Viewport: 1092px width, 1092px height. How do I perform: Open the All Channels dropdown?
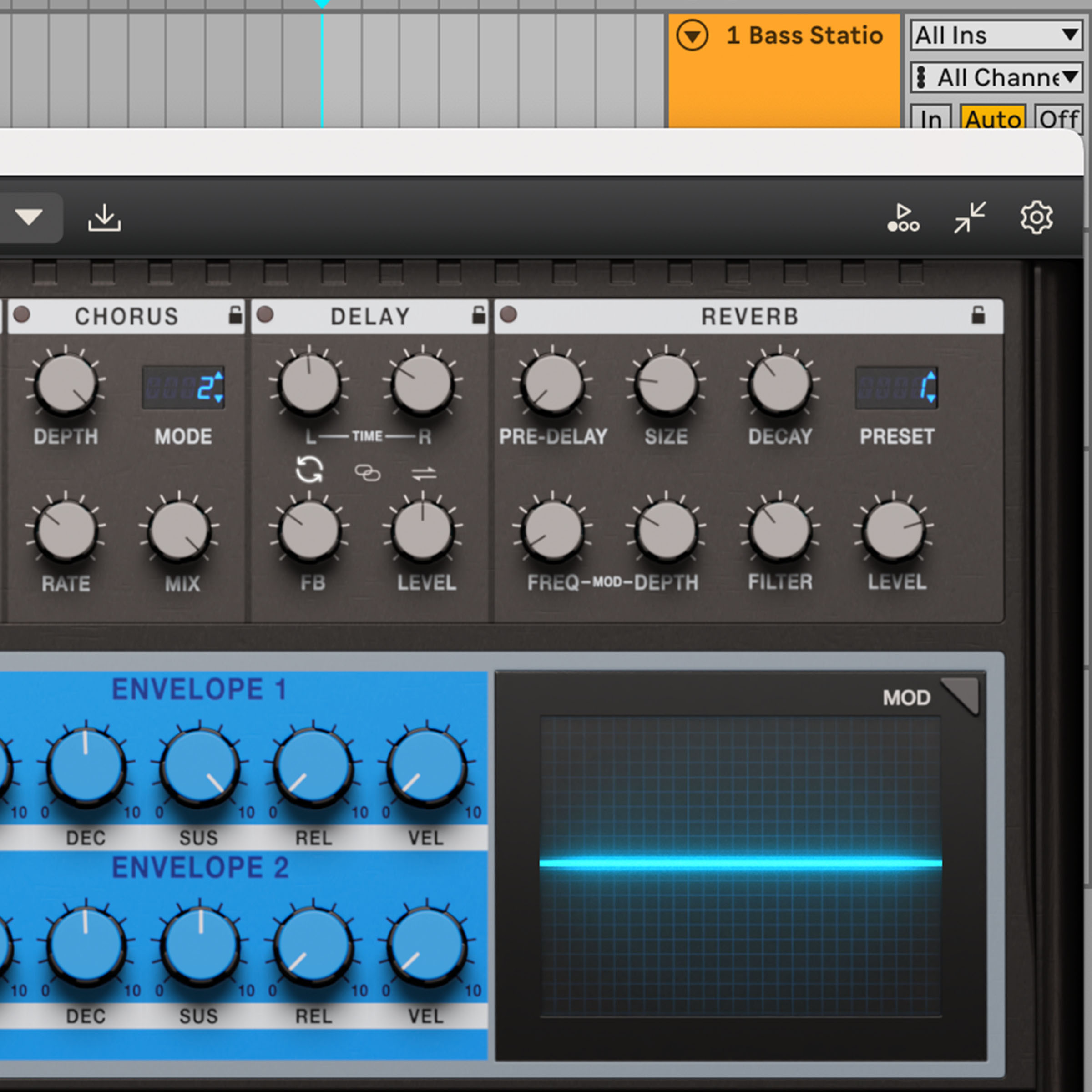point(996,77)
